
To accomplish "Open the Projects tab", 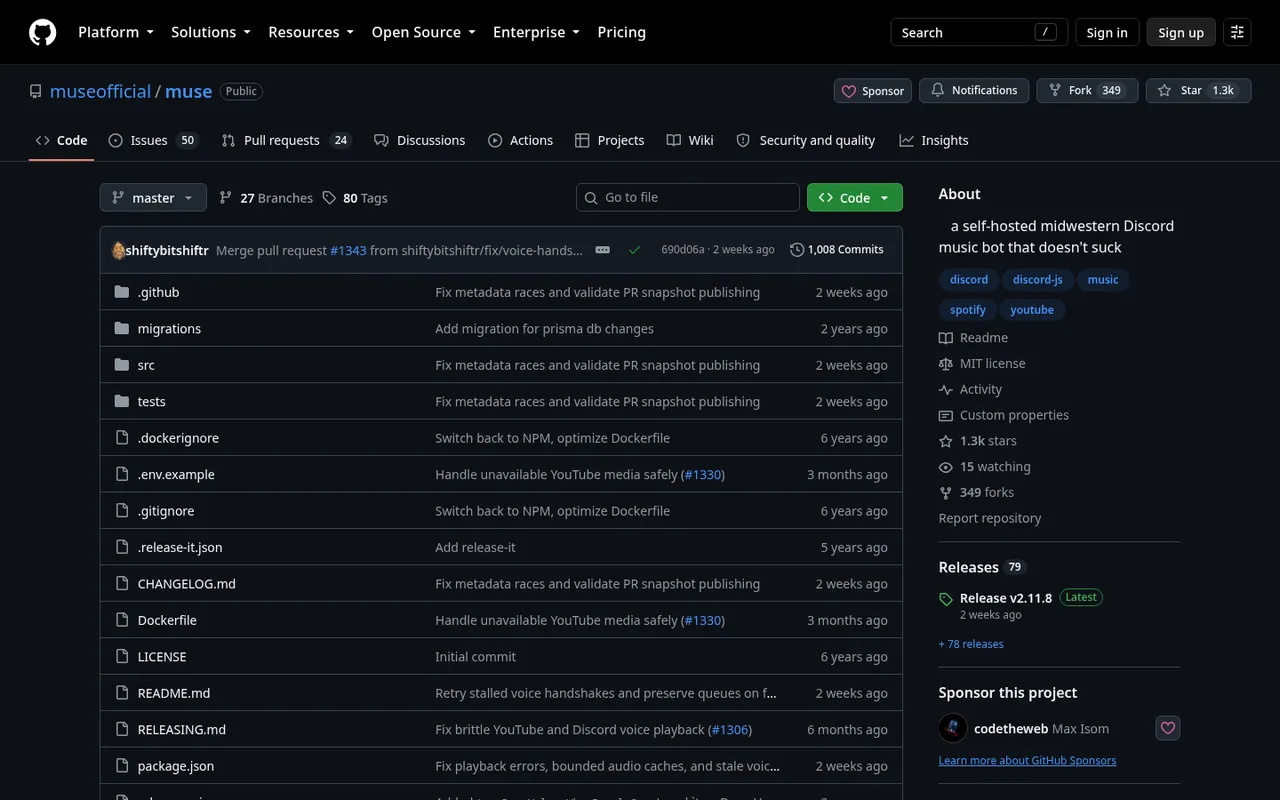I will tap(610, 140).
